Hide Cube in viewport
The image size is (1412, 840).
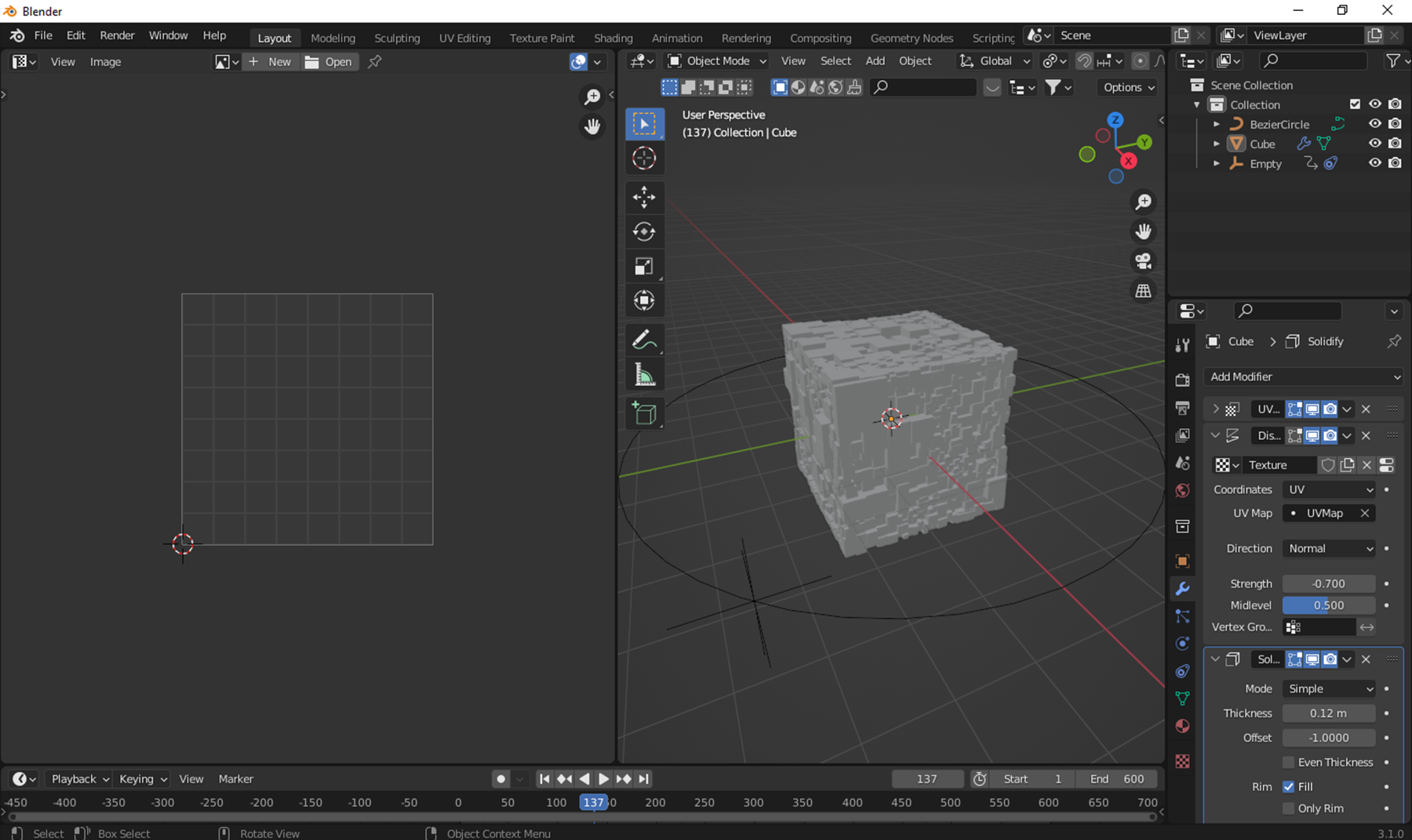click(x=1375, y=144)
